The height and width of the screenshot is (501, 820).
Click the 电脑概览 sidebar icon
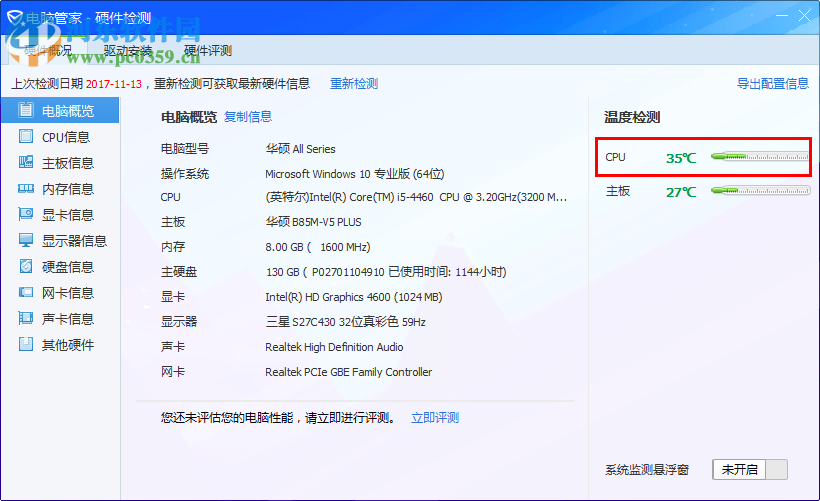26,110
